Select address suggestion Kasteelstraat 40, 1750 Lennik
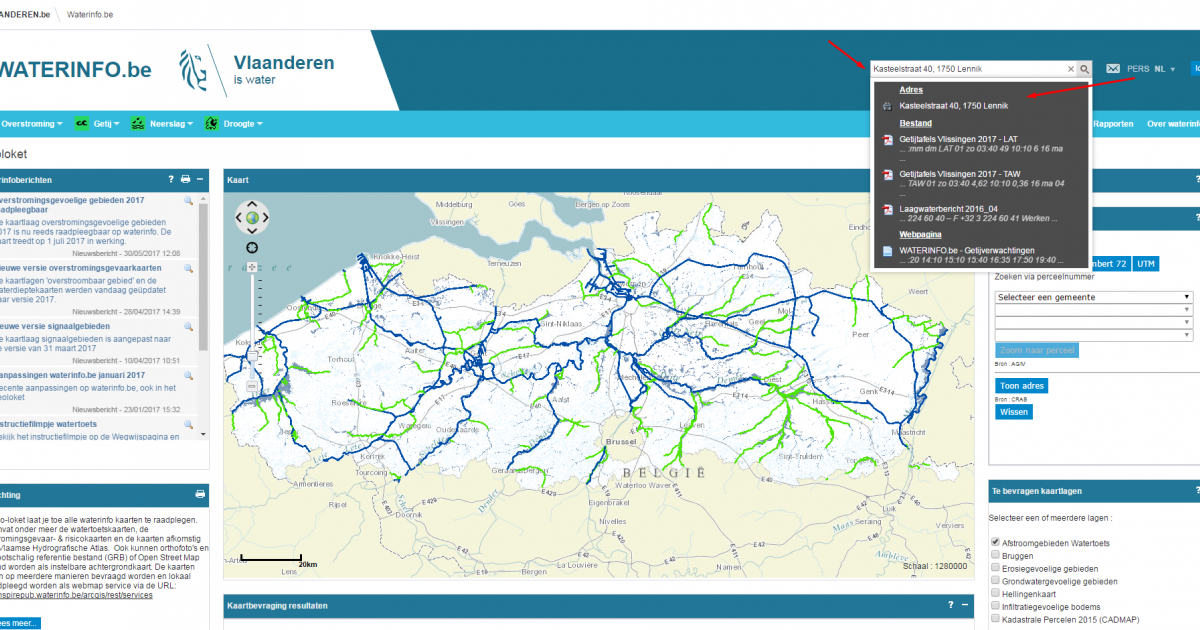 click(954, 105)
